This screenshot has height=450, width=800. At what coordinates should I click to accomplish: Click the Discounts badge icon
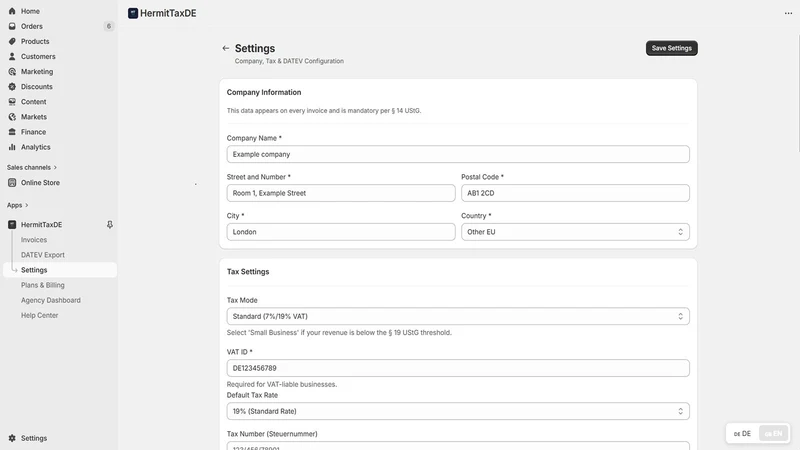pyautogui.click(x=12, y=87)
